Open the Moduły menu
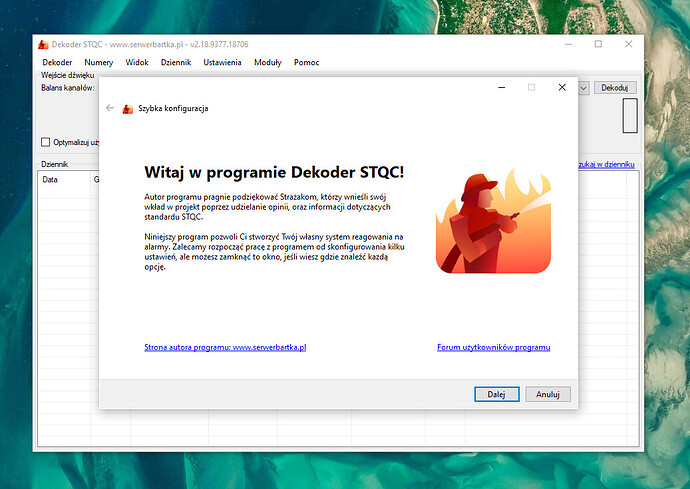This screenshot has height=489, width=690. (x=268, y=62)
